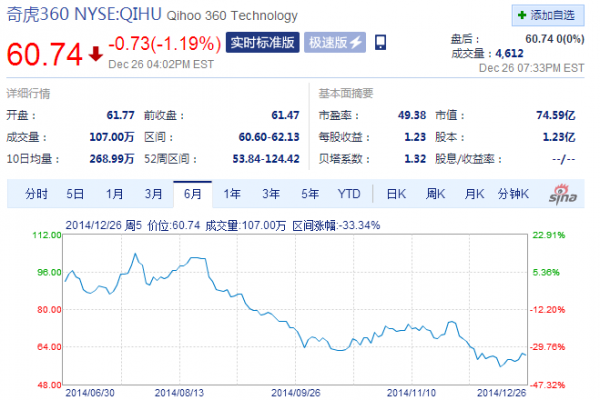This screenshot has height=400, width=600.
Task: Select the 6月 chart tab
Action: tap(192, 194)
